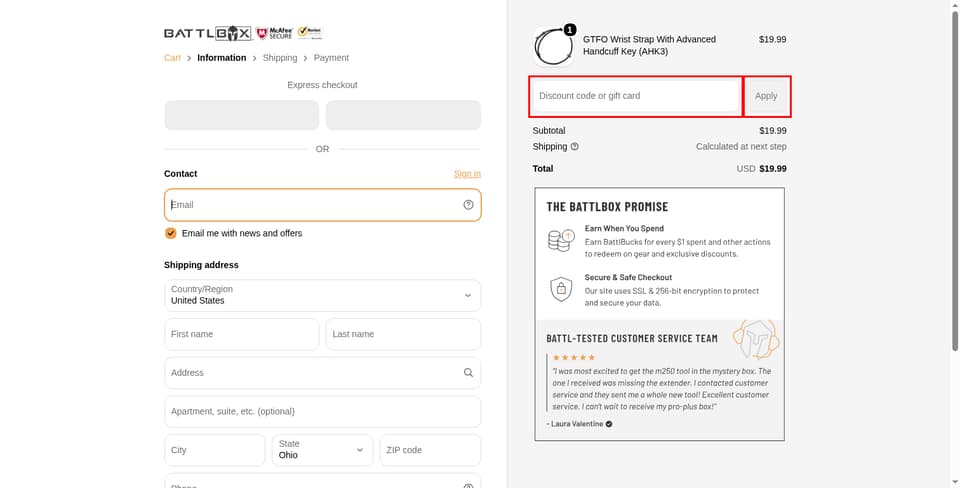
Task: Focus the City field
Action: pyautogui.click(x=214, y=450)
